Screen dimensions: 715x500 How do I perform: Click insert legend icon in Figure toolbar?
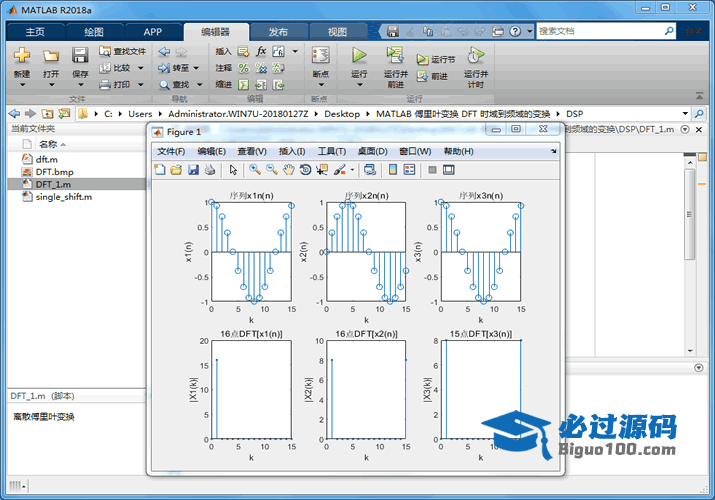click(410, 170)
